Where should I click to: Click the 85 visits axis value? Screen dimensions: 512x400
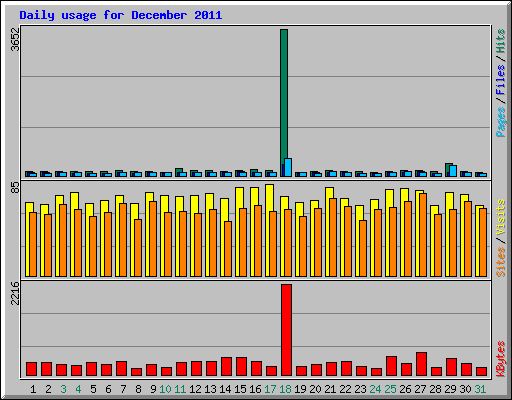(15, 188)
